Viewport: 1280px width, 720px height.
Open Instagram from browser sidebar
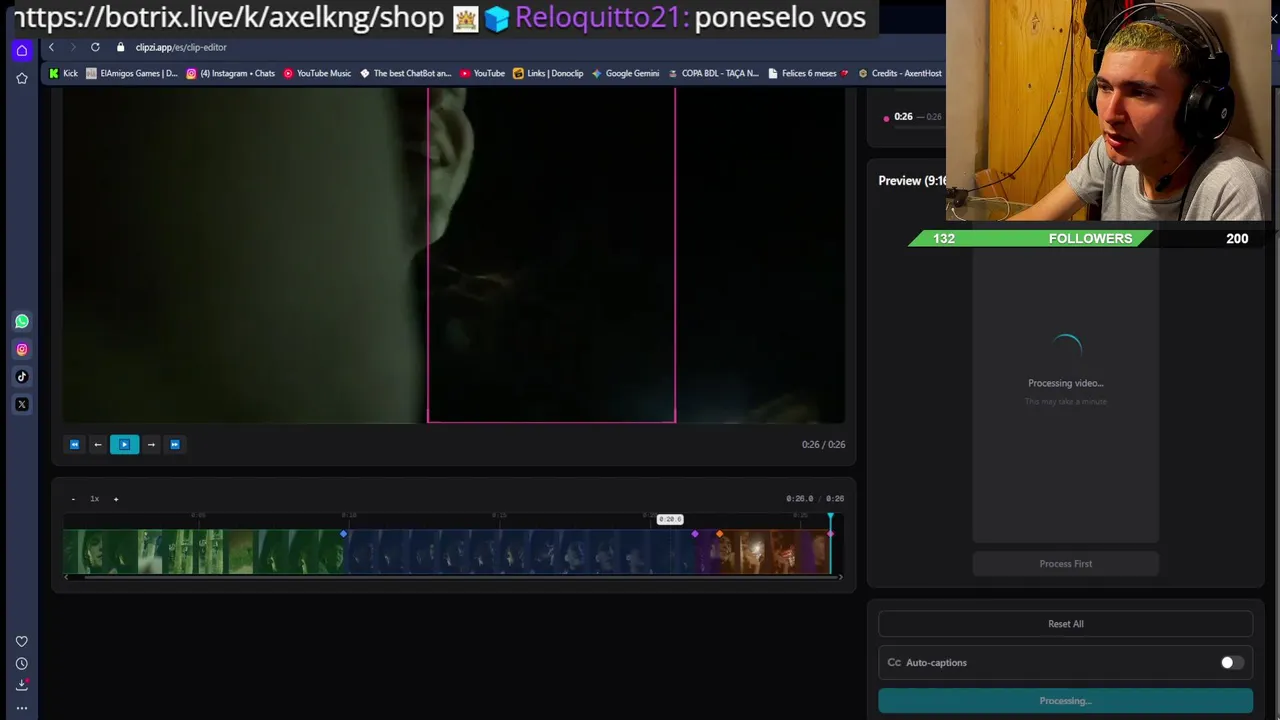(21, 349)
